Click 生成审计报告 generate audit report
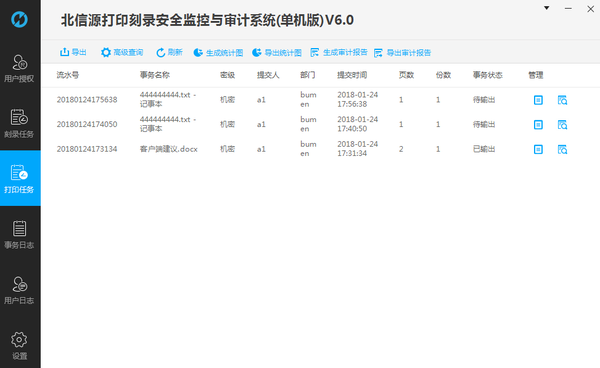 click(x=339, y=52)
